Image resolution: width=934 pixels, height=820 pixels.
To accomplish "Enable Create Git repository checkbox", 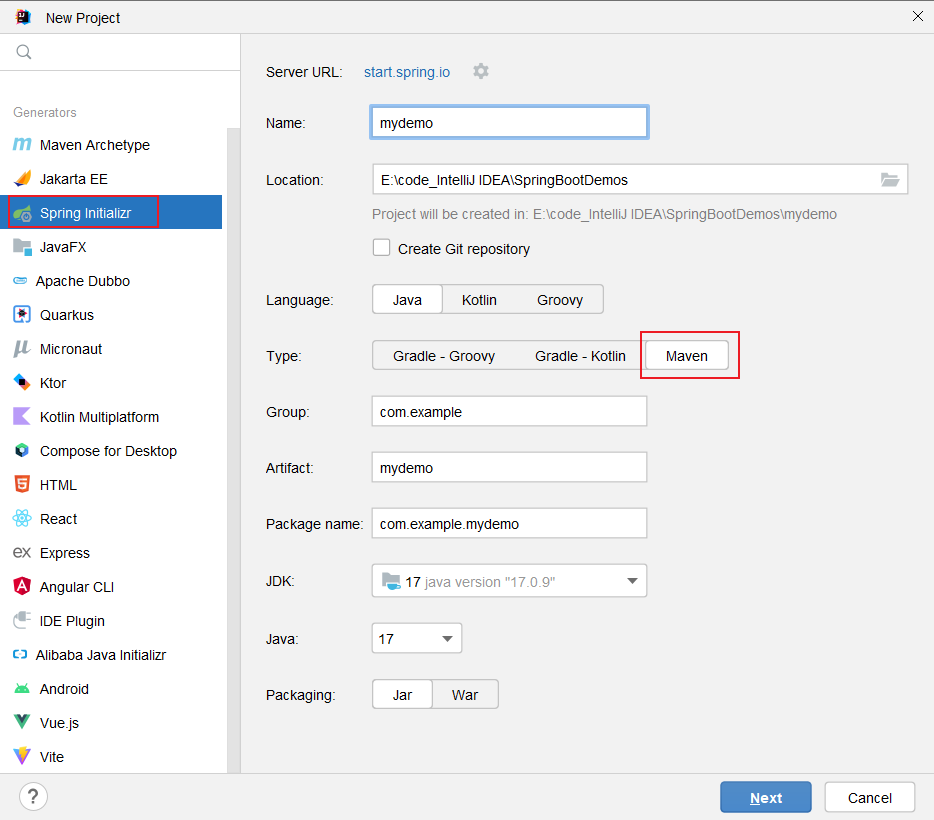I will tap(381, 248).
